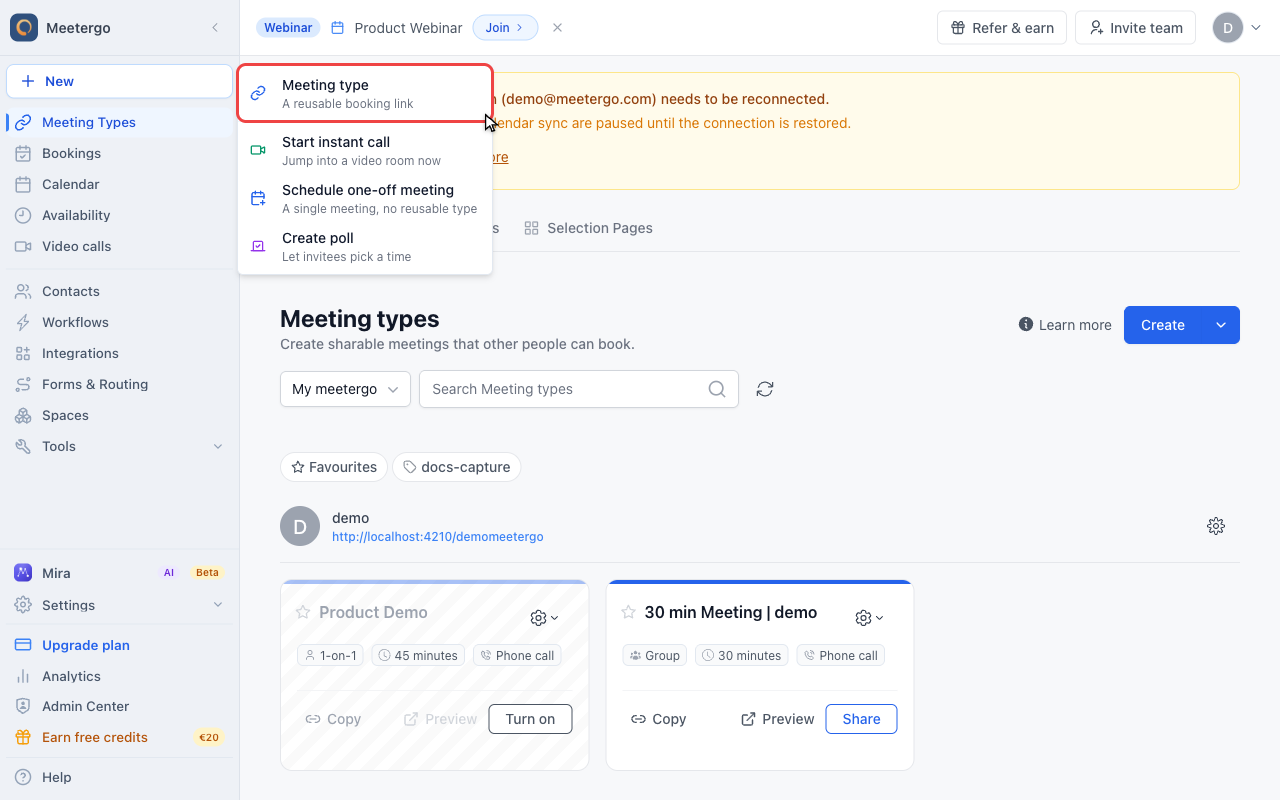Toggle the docs-capture tag filter
Viewport: 1280px width, 800px height.
(x=456, y=467)
